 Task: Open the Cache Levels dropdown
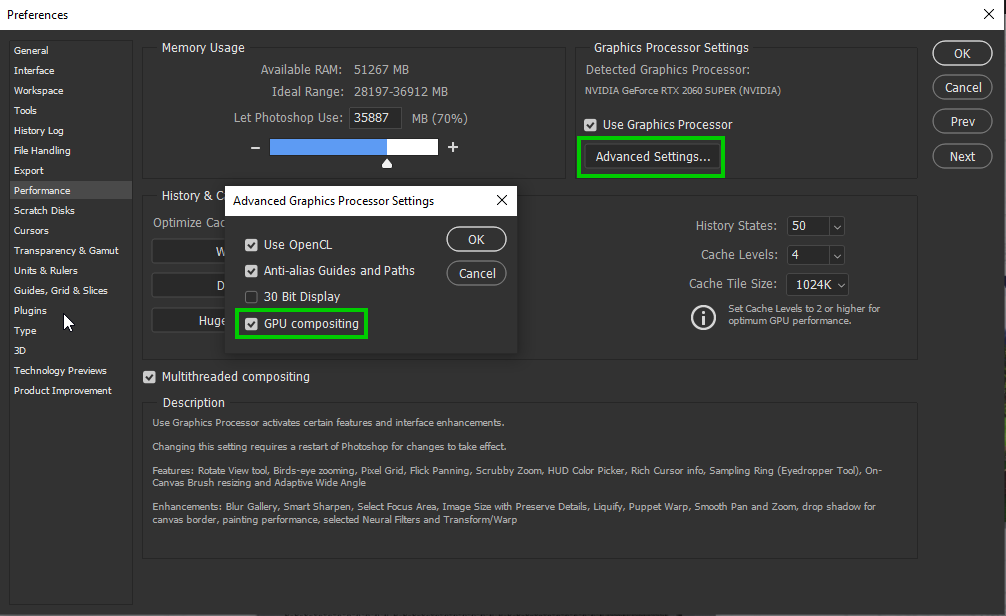(815, 254)
